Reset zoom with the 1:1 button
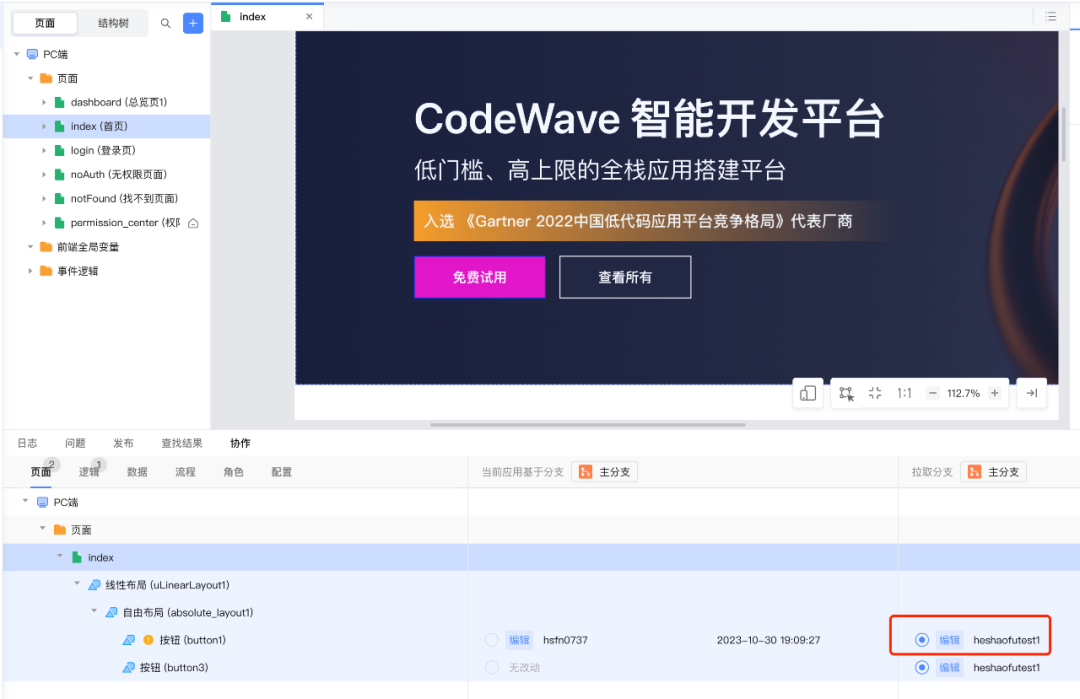The width and height of the screenshot is (1080, 699). (904, 393)
